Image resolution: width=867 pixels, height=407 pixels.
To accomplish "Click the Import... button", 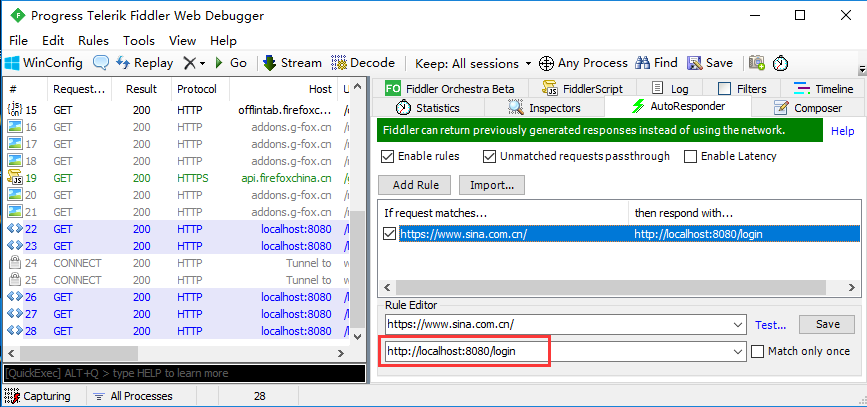I will [492, 185].
